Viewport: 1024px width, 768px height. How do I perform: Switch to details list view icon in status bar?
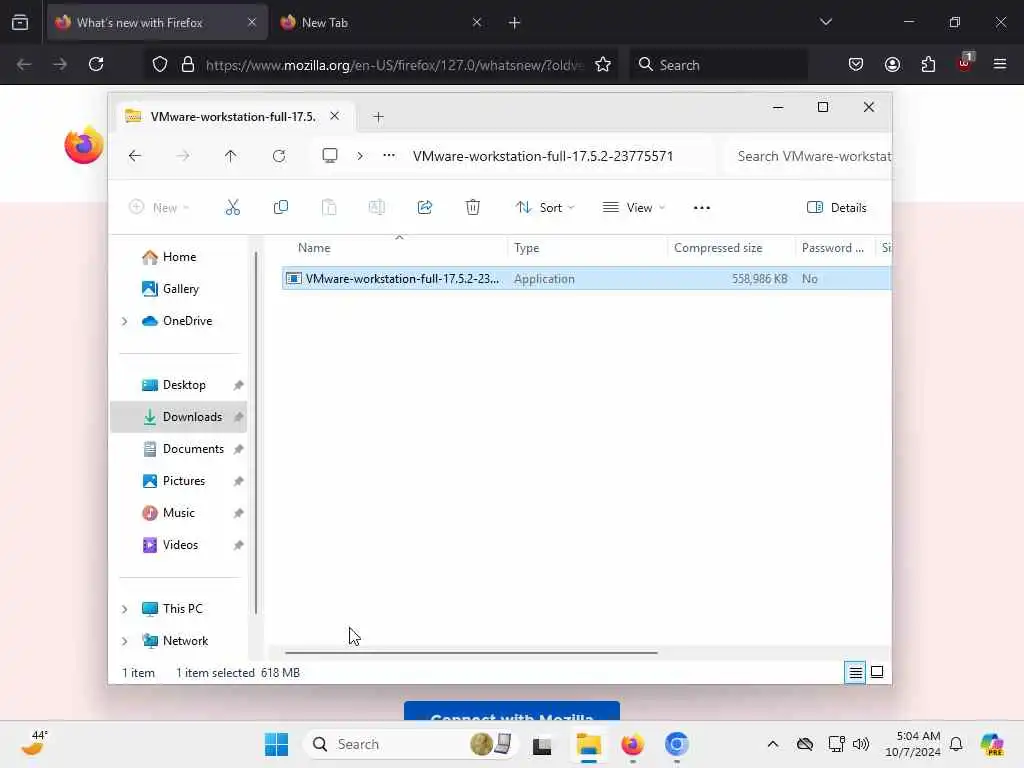(x=855, y=672)
